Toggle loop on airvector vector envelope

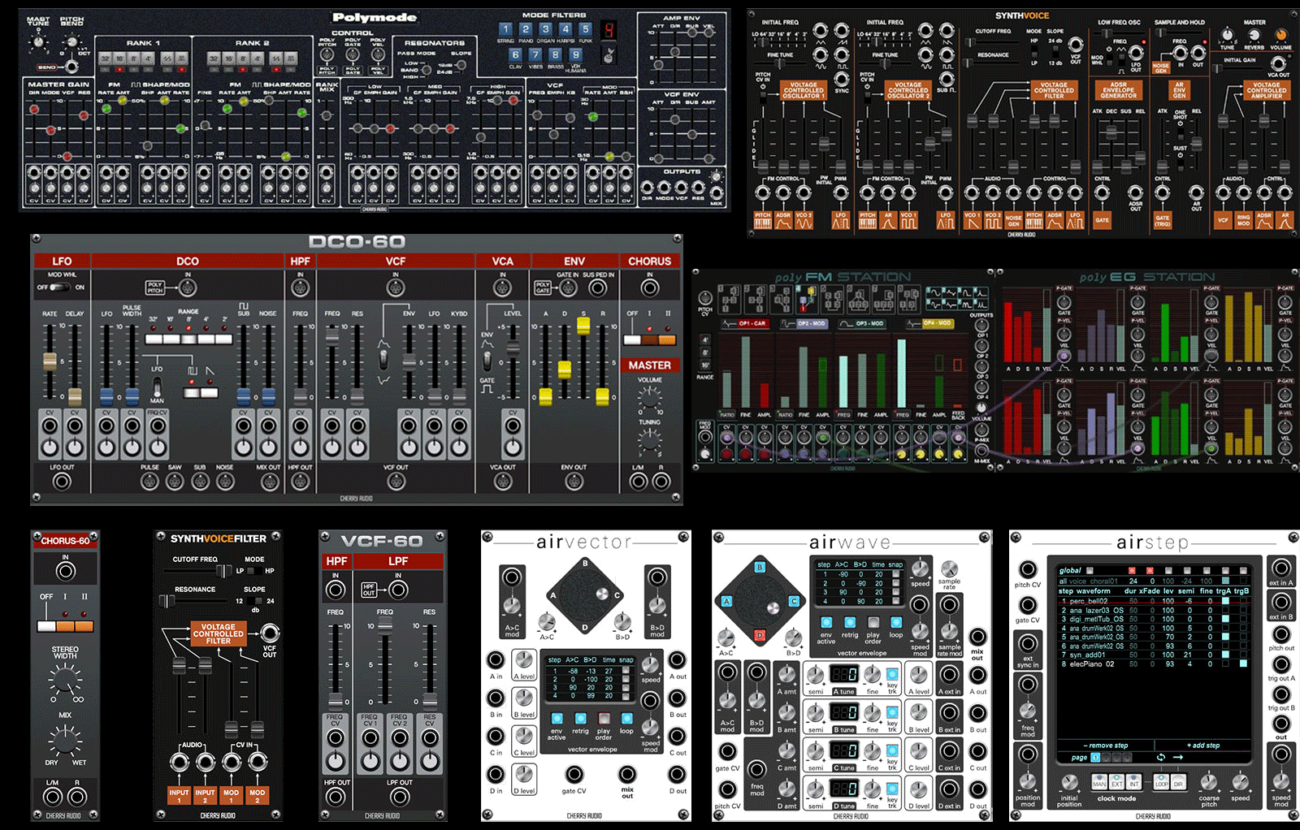click(627, 719)
